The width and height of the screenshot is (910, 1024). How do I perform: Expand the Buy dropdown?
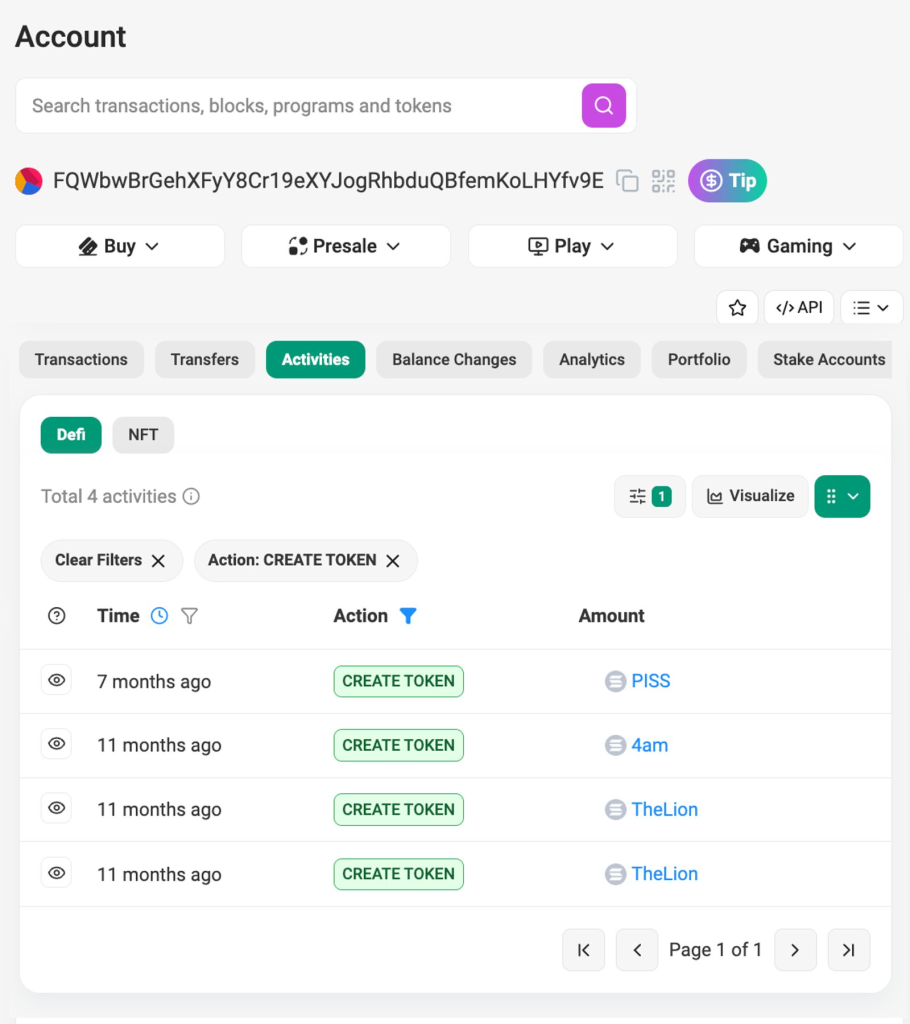(x=120, y=246)
